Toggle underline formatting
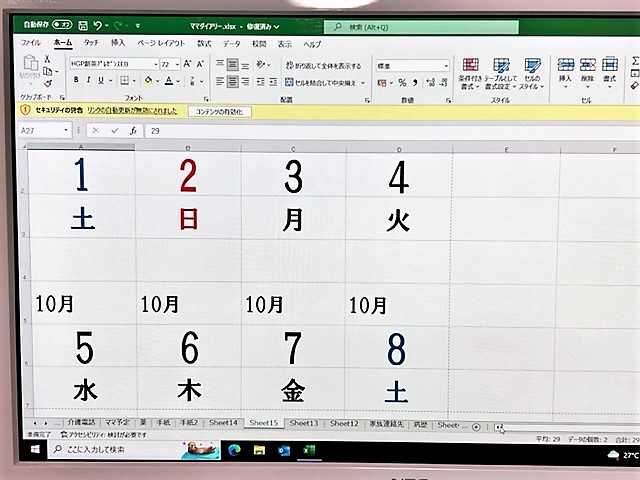Screen dimensions: 640x480 tap(101, 80)
